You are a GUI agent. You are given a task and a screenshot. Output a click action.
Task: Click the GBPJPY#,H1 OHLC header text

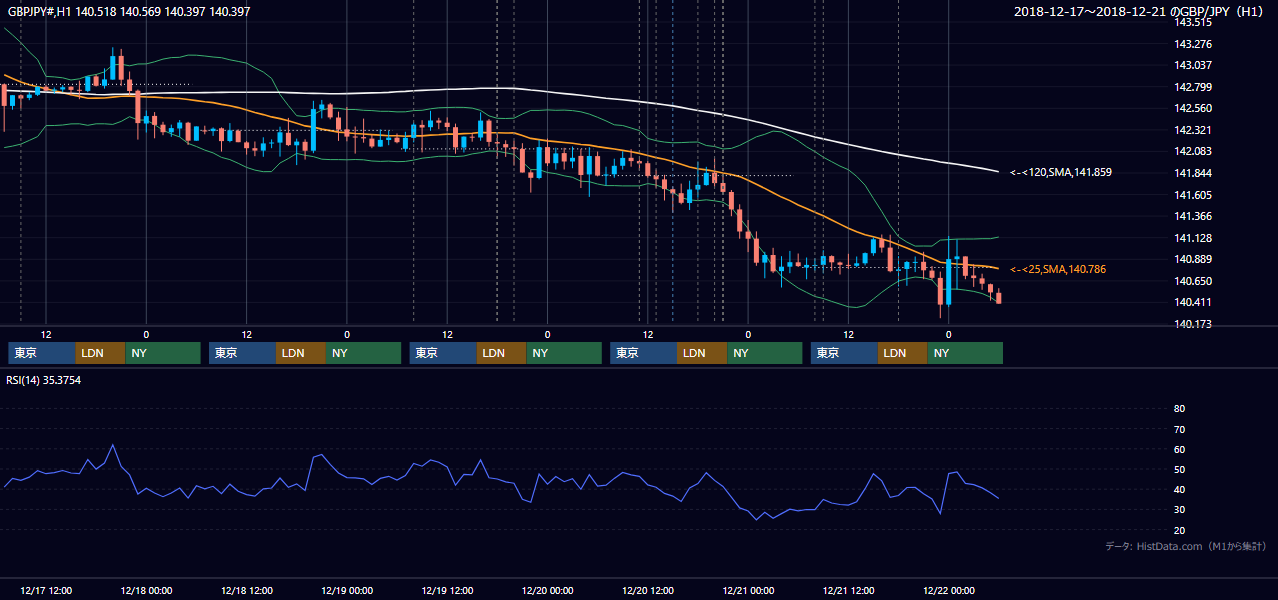coord(129,12)
